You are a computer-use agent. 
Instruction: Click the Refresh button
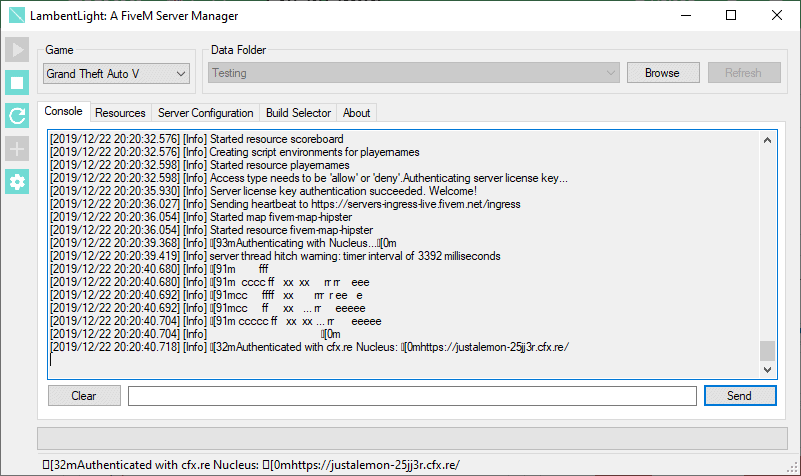(x=744, y=73)
